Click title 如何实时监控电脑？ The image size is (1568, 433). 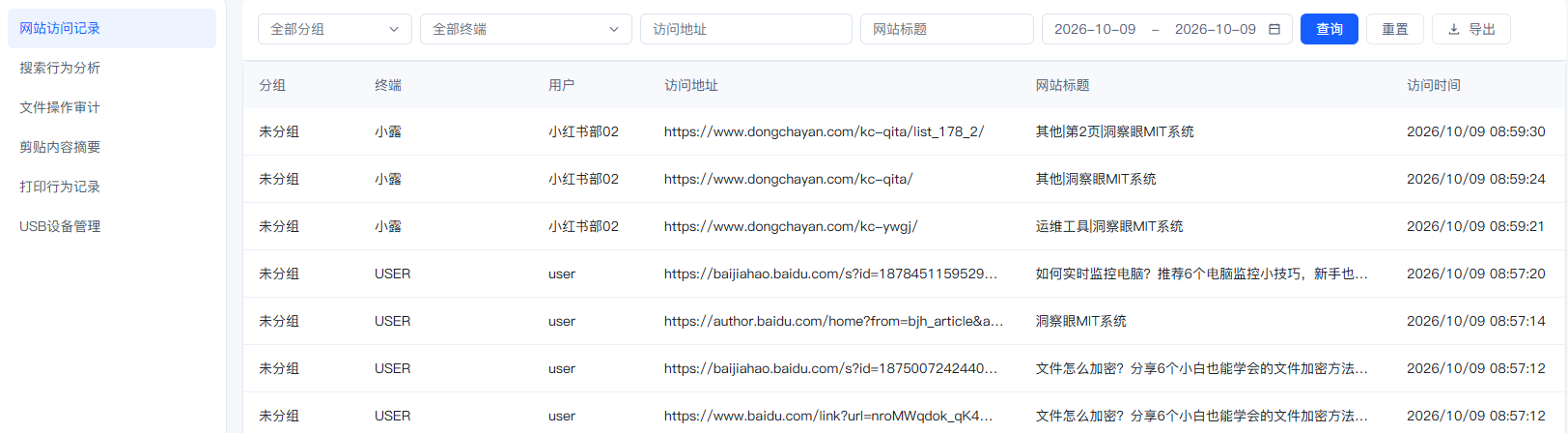pos(1202,274)
